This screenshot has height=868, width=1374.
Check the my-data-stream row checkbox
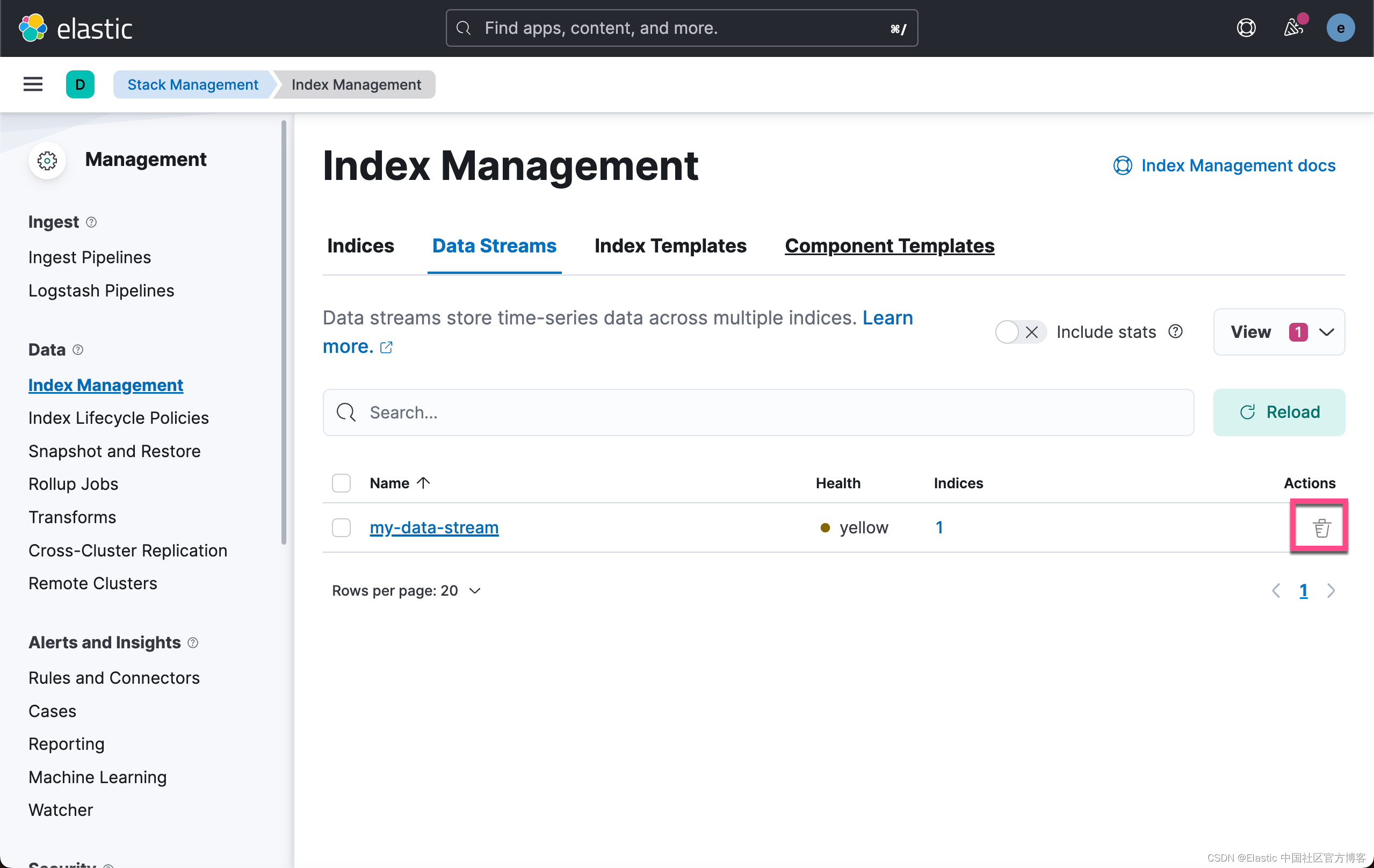tap(341, 527)
